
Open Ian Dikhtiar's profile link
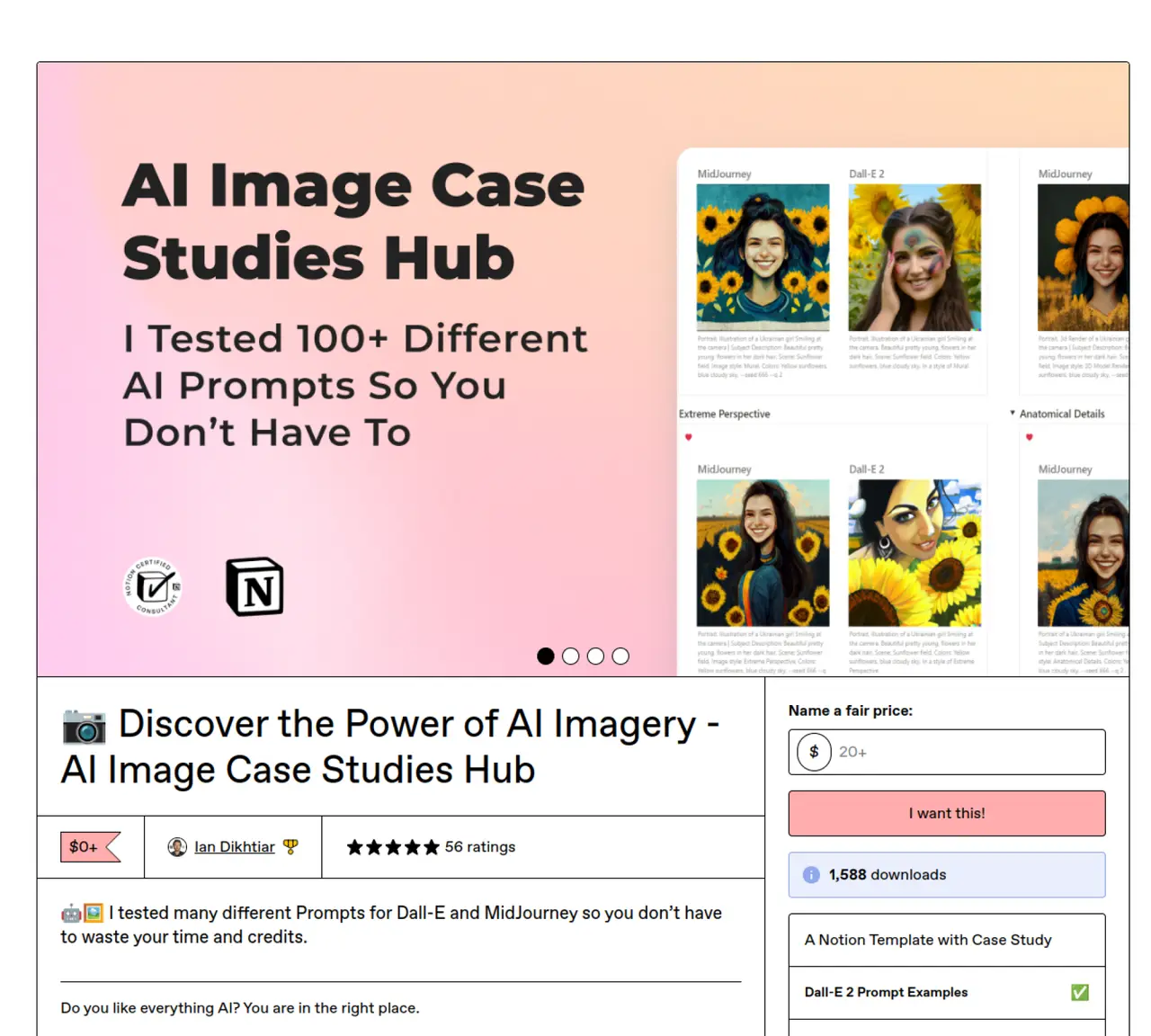[235, 847]
